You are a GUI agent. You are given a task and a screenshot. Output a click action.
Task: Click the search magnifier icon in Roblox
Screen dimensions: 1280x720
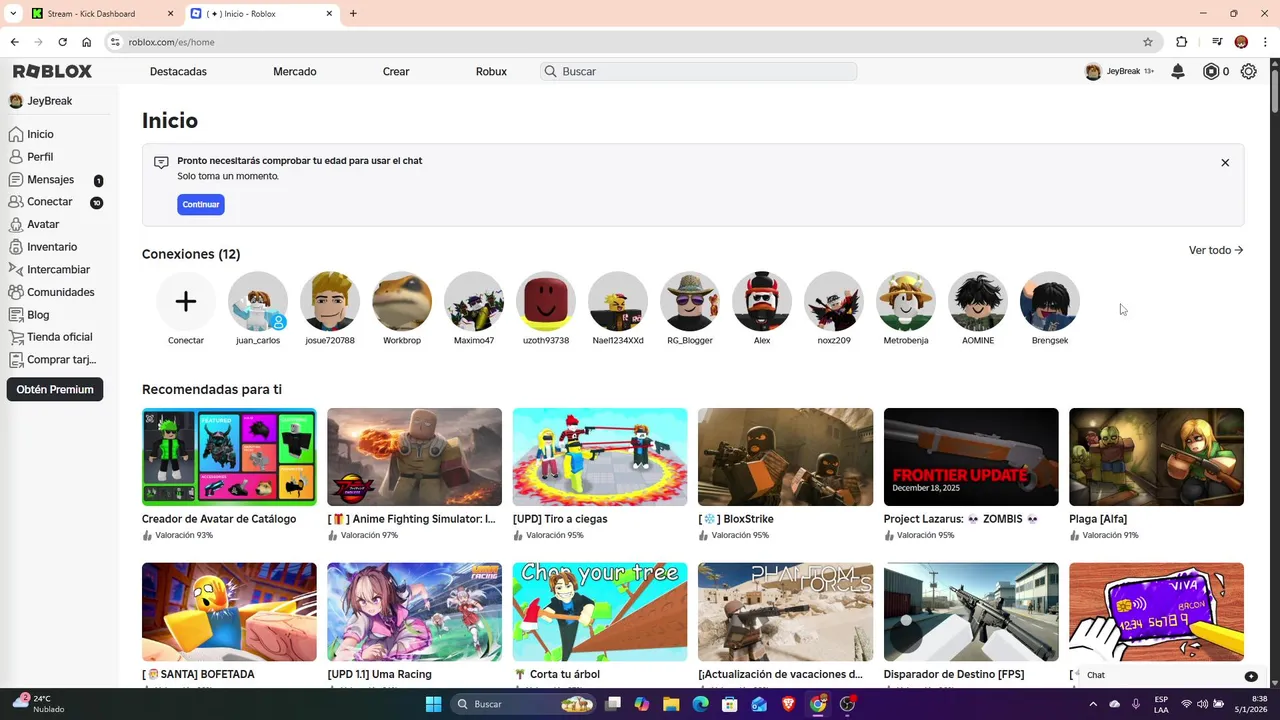(550, 72)
